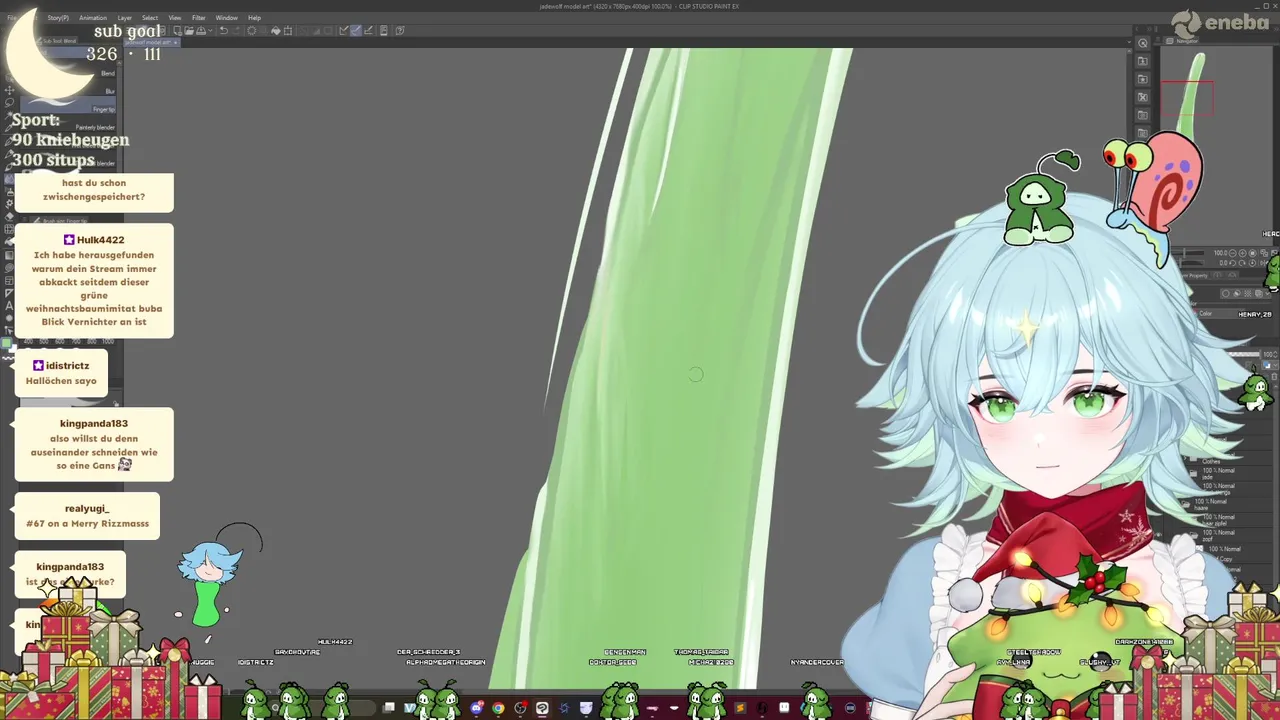This screenshot has width=1280, height=720.
Task: Click the smartphone connection toolbar icon
Action: tap(383, 31)
